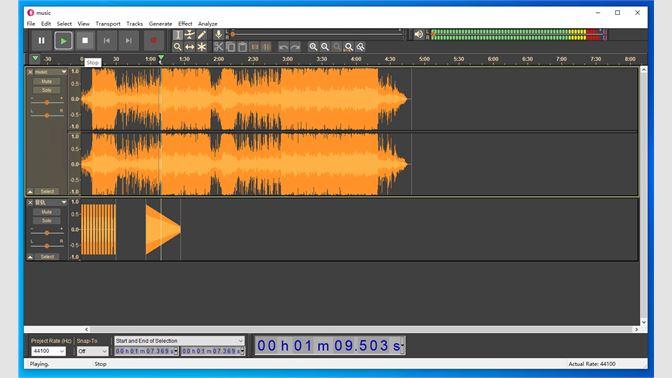672x378 pixels.
Task: Mute the first stereo track
Action: (47, 81)
